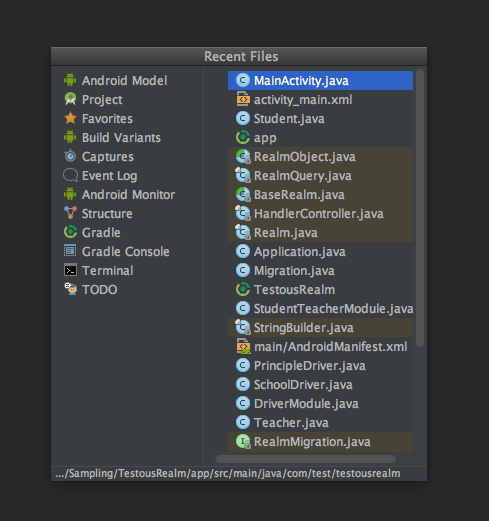This screenshot has height=521, width=489.
Task: Click the Gradle icon beside TestousRealm
Action: pos(243,289)
